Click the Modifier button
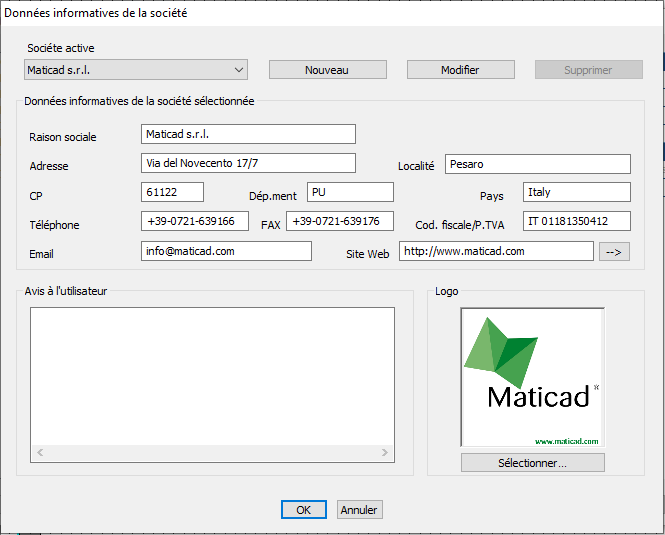 (x=461, y=70)
